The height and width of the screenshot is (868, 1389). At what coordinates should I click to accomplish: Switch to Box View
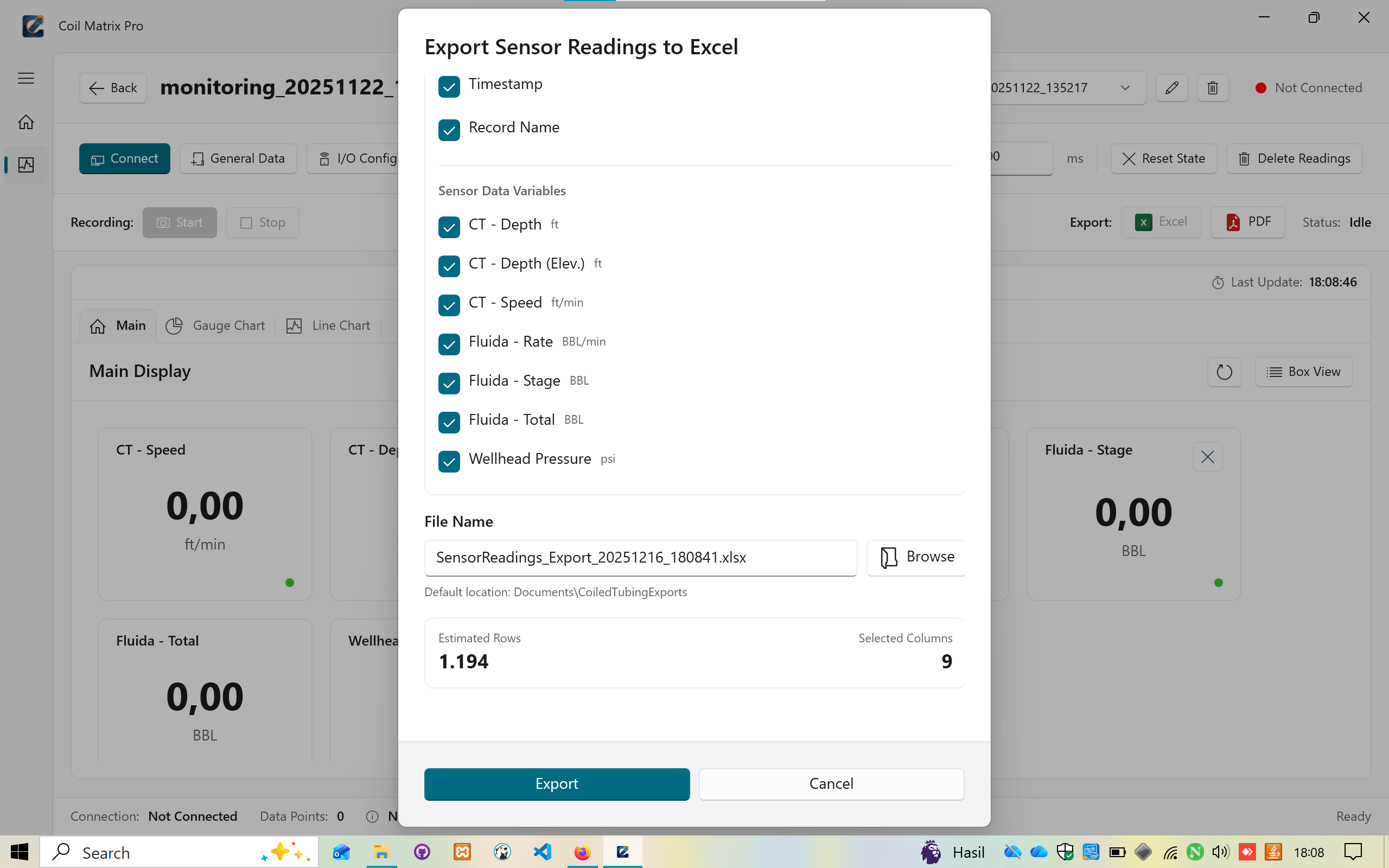tap(1303, 372)
